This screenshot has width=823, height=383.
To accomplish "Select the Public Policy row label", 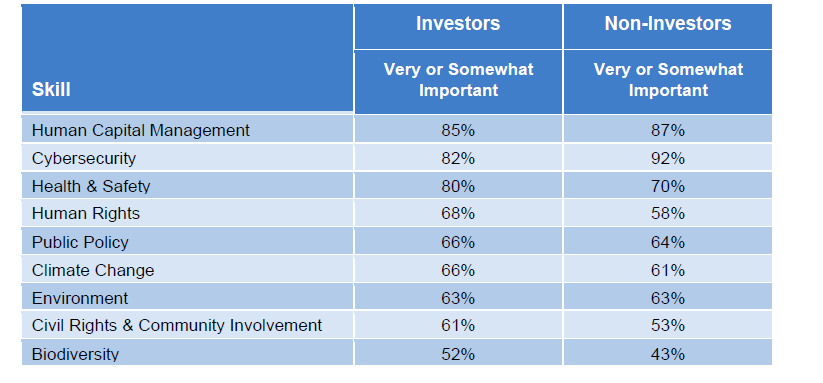I will (x=80, y=242).
